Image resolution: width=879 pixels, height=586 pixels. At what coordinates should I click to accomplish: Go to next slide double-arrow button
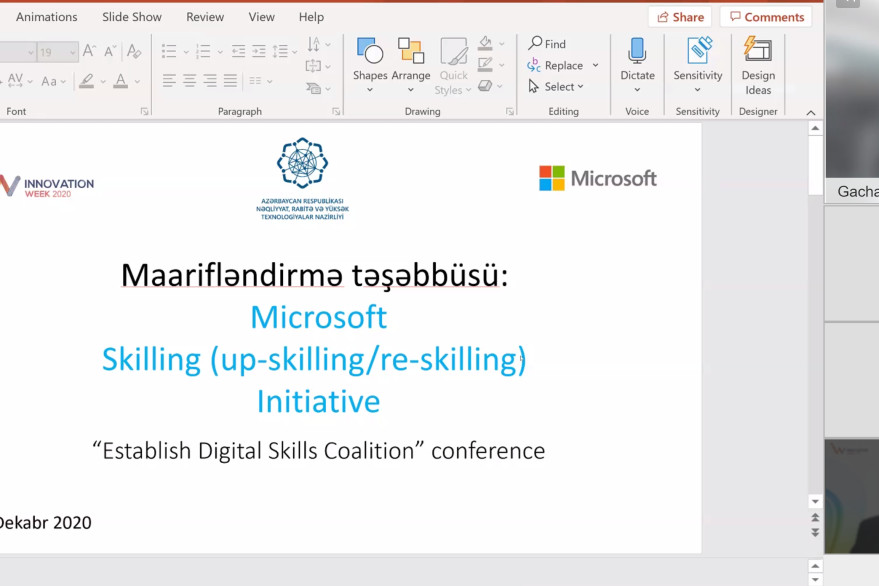pos(815,532)
